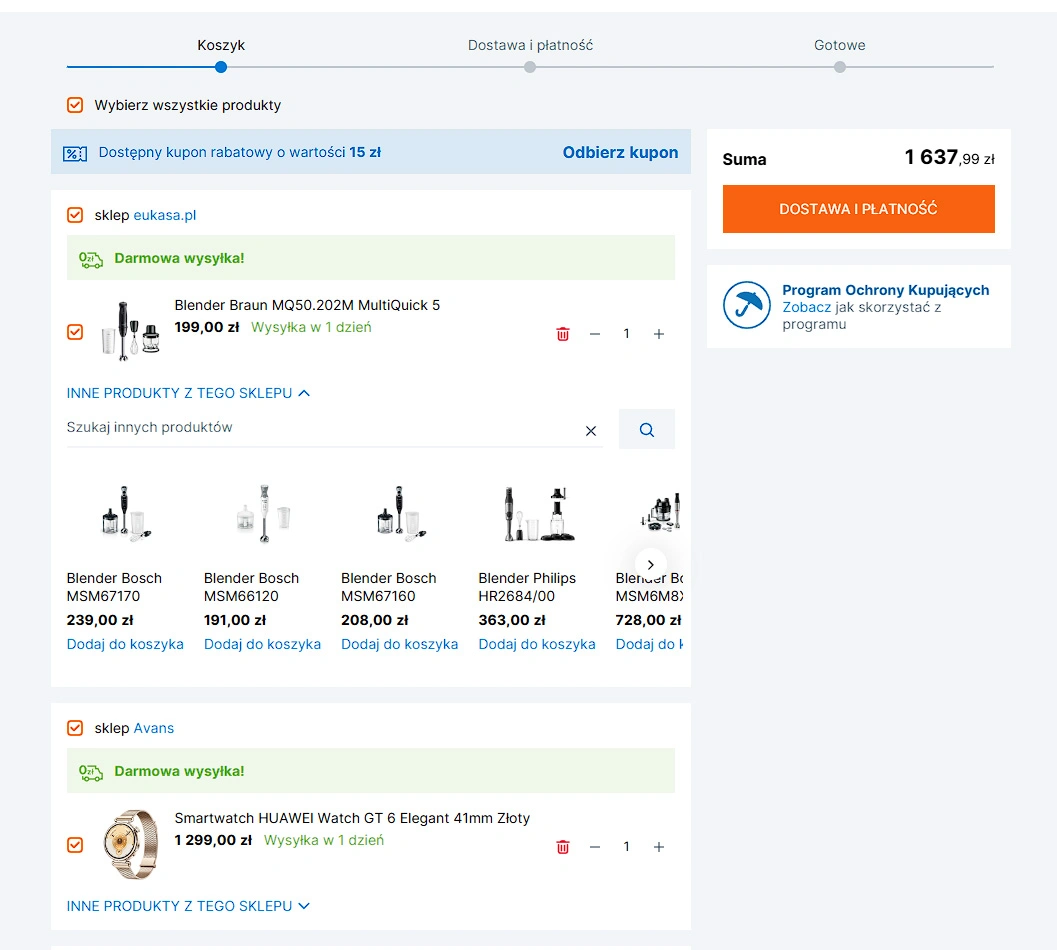1057x950 pixels.
Task: Remove Huawei smartwatch with trash icon
Action: click(562, 847)
